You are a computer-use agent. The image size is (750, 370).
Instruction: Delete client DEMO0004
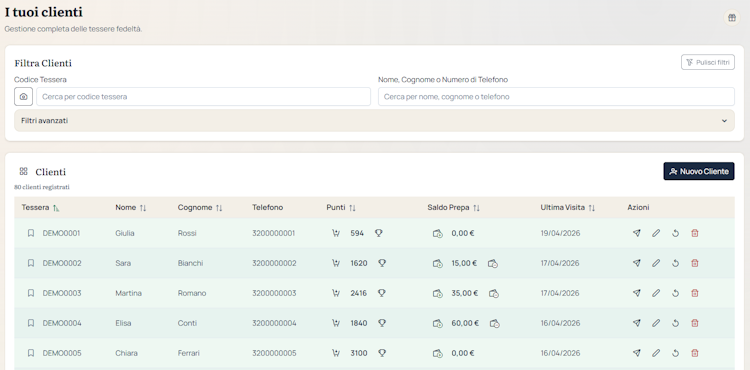pyautogui.click(x=695, y=323)
